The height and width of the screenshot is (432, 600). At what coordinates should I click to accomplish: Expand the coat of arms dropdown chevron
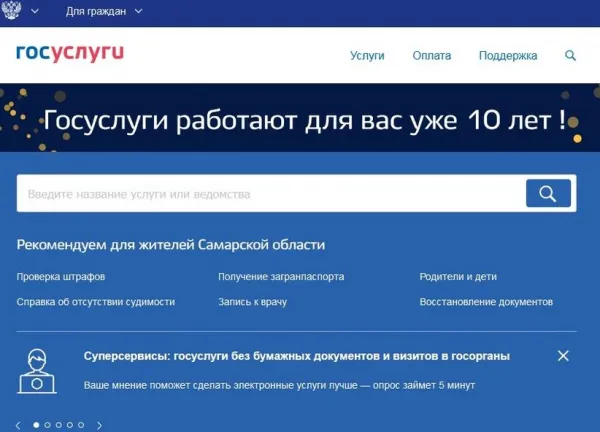pyautogui.click(x=36, y=12)
